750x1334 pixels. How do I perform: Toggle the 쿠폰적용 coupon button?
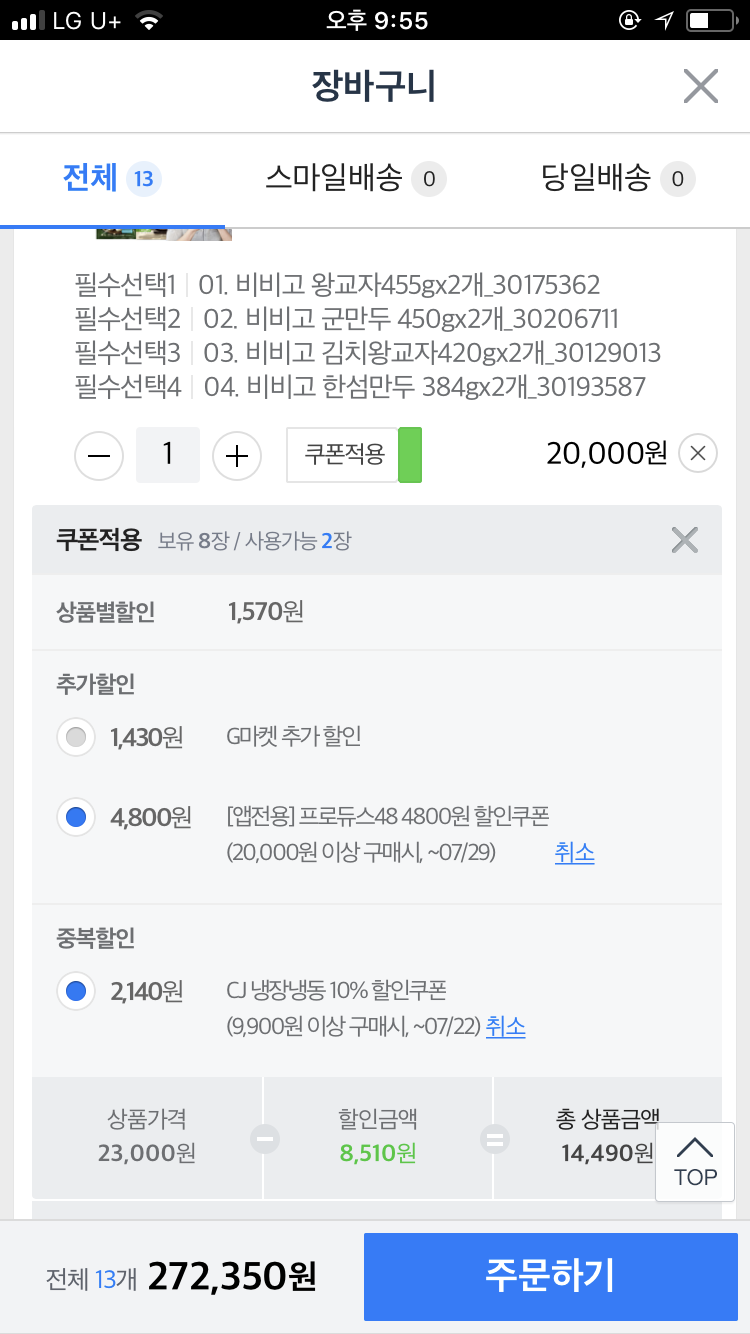pos(344,455)
